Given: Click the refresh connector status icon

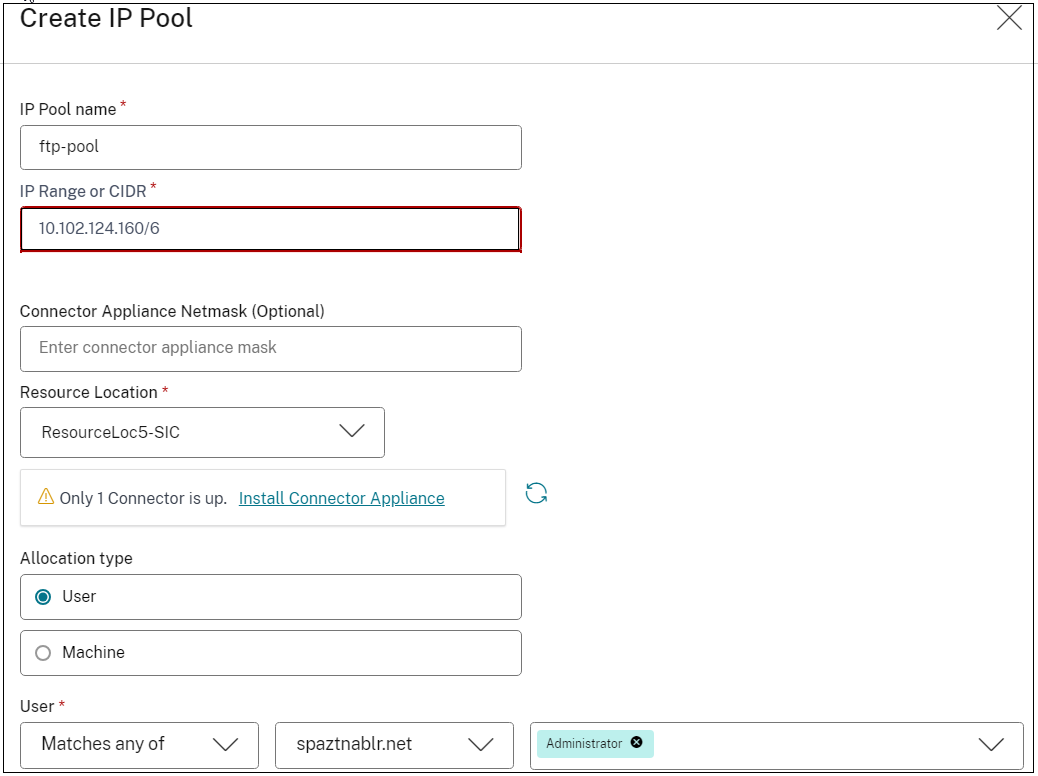Looking at the screenshot, I should point(537,493).
